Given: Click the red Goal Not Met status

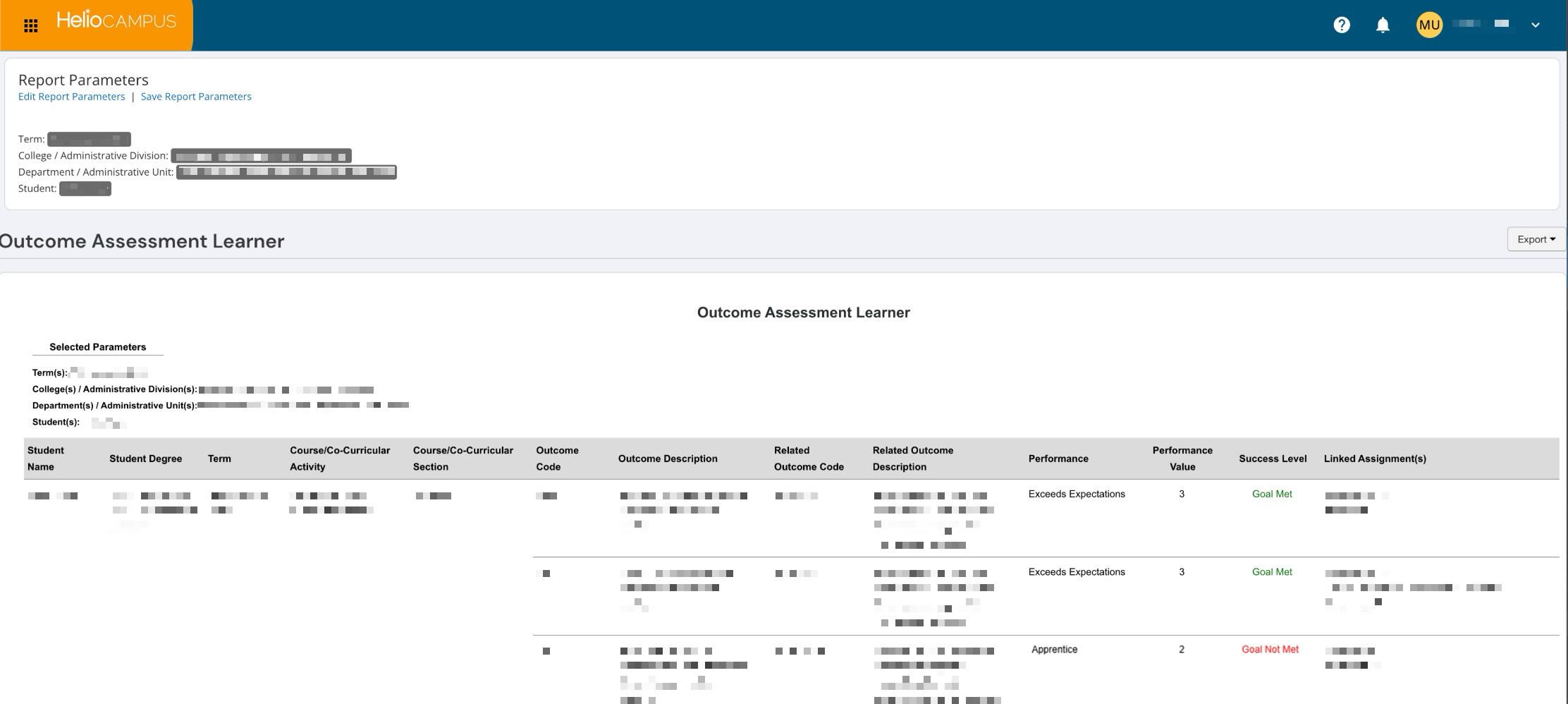Looking at the screenshot, I should pos(1270,650).
